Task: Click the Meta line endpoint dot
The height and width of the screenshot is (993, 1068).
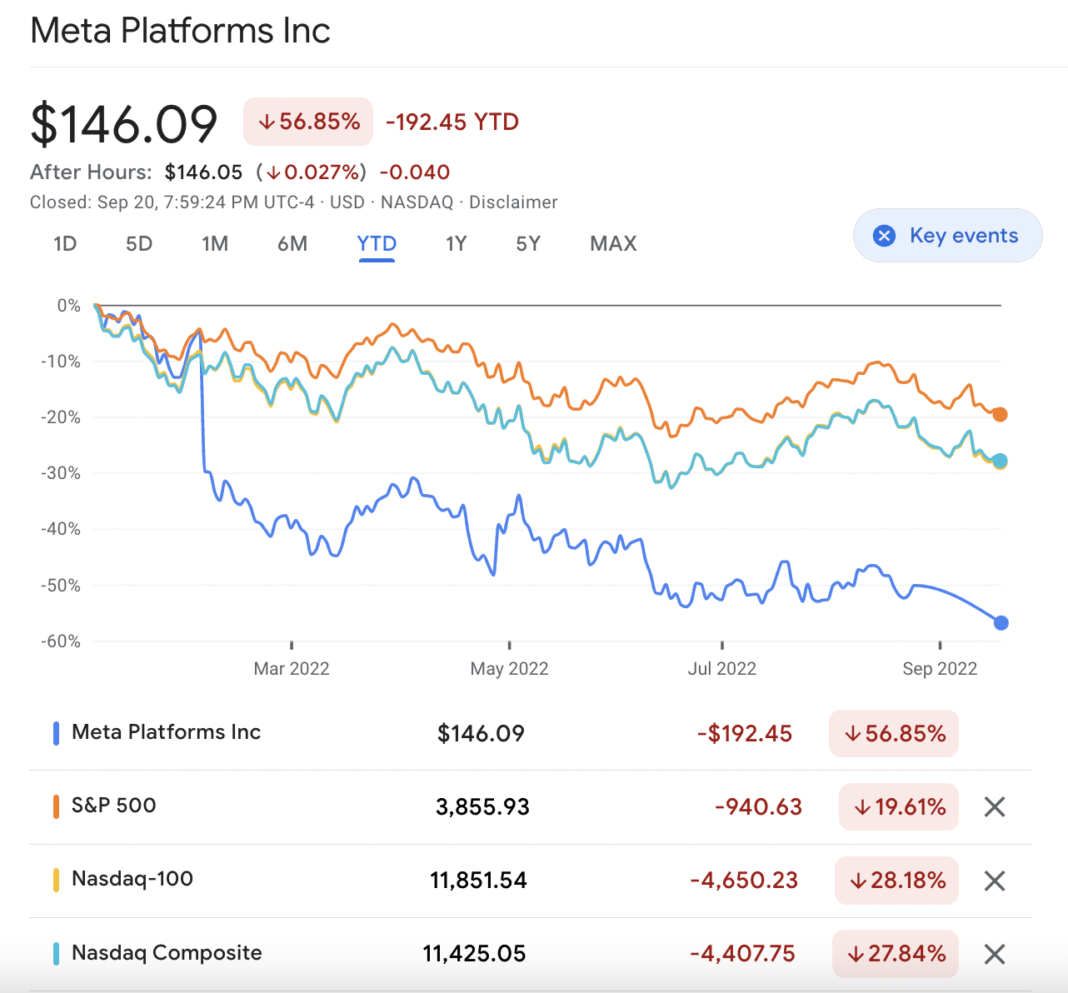Action: click(x=1001, y=623)
